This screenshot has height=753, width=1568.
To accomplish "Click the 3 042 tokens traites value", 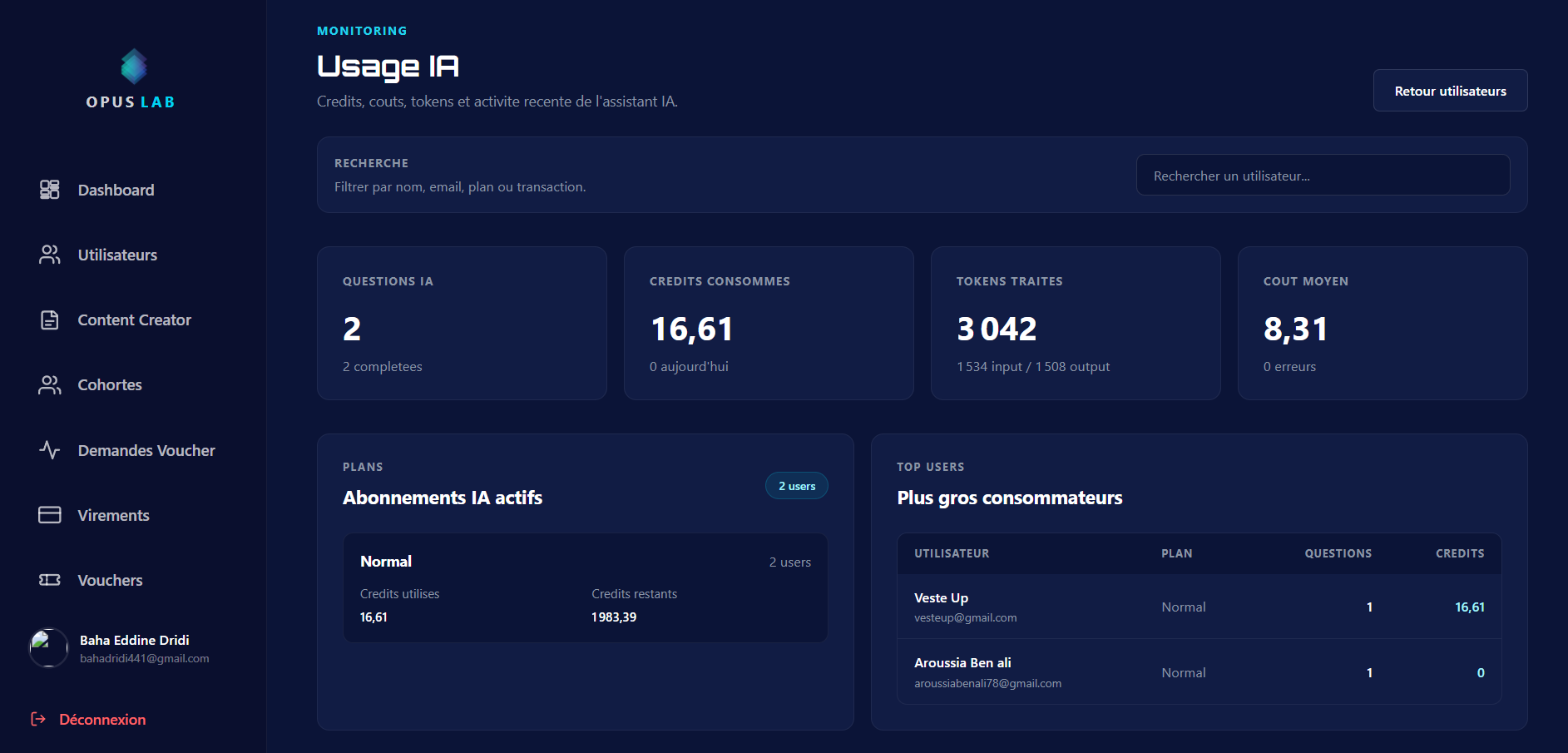I will coord(997,329).
